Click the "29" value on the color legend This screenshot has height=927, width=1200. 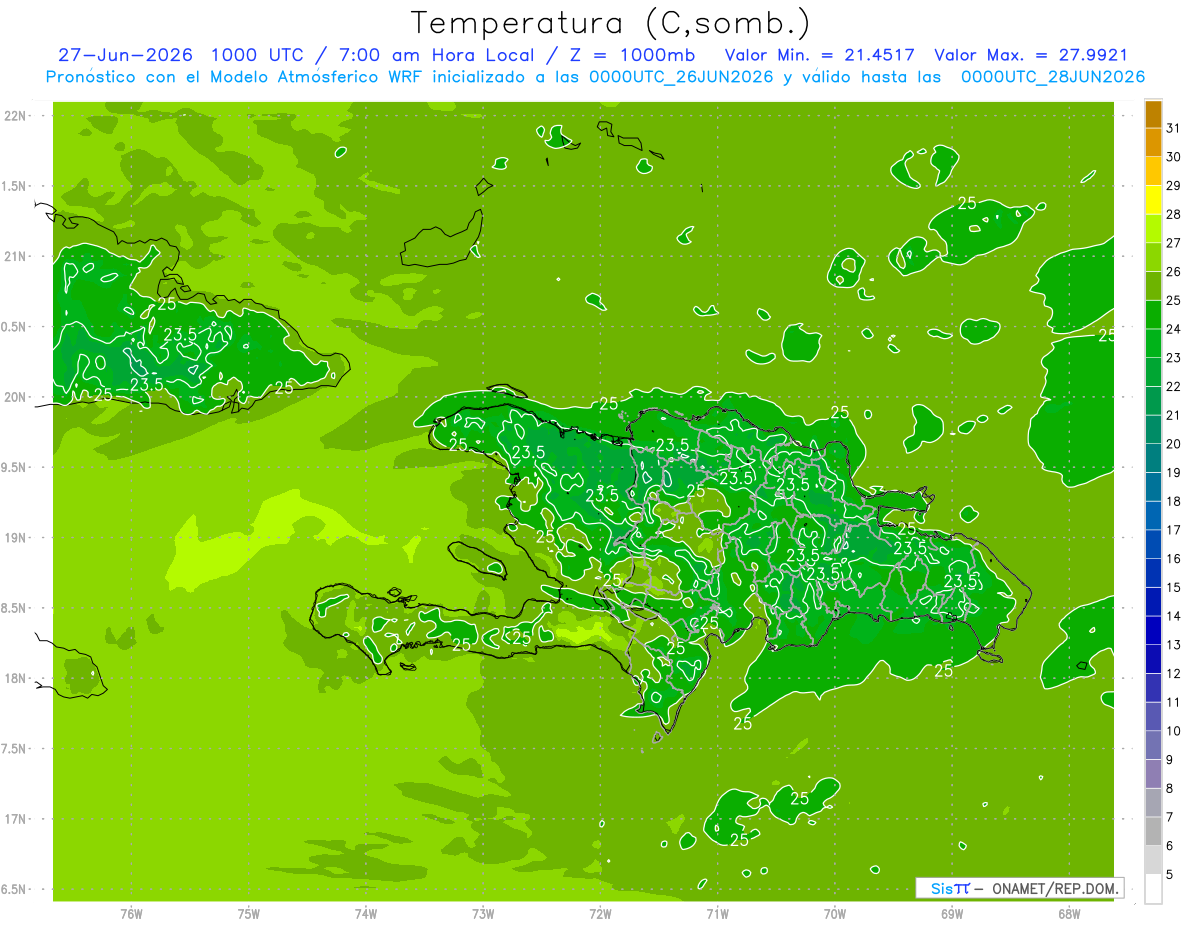(x=1173, y=185)
